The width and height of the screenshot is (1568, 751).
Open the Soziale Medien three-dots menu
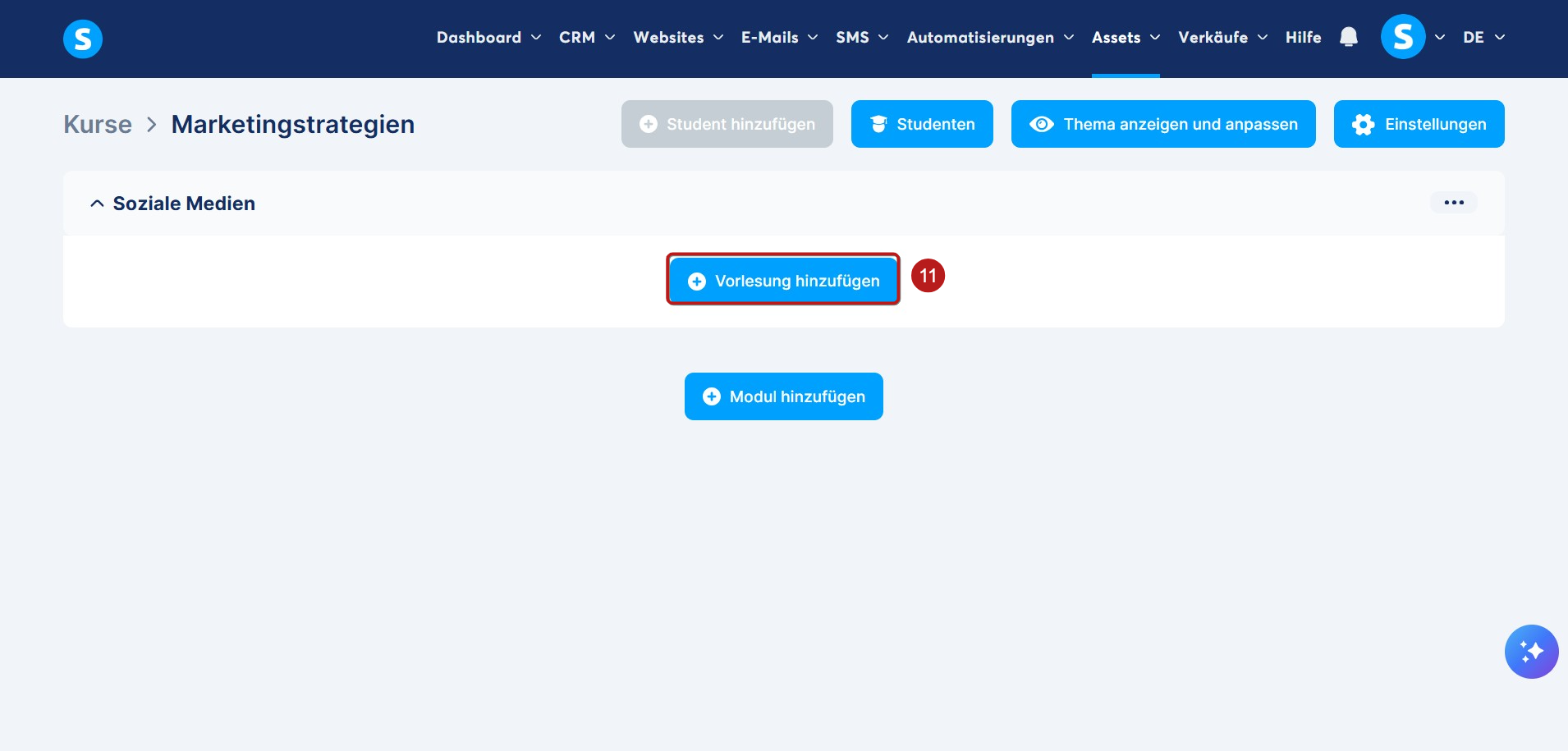(x=1454, y=203)
